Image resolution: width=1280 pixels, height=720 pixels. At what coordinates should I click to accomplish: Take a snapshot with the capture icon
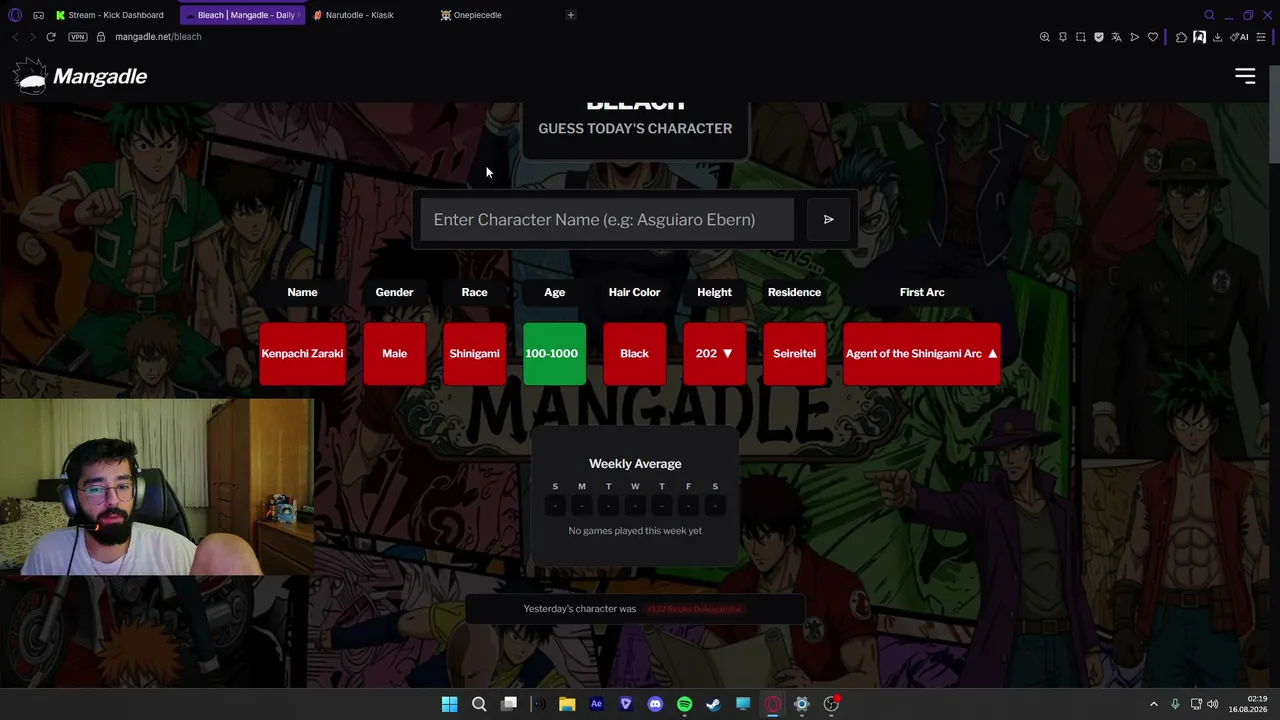point(1081,37)
